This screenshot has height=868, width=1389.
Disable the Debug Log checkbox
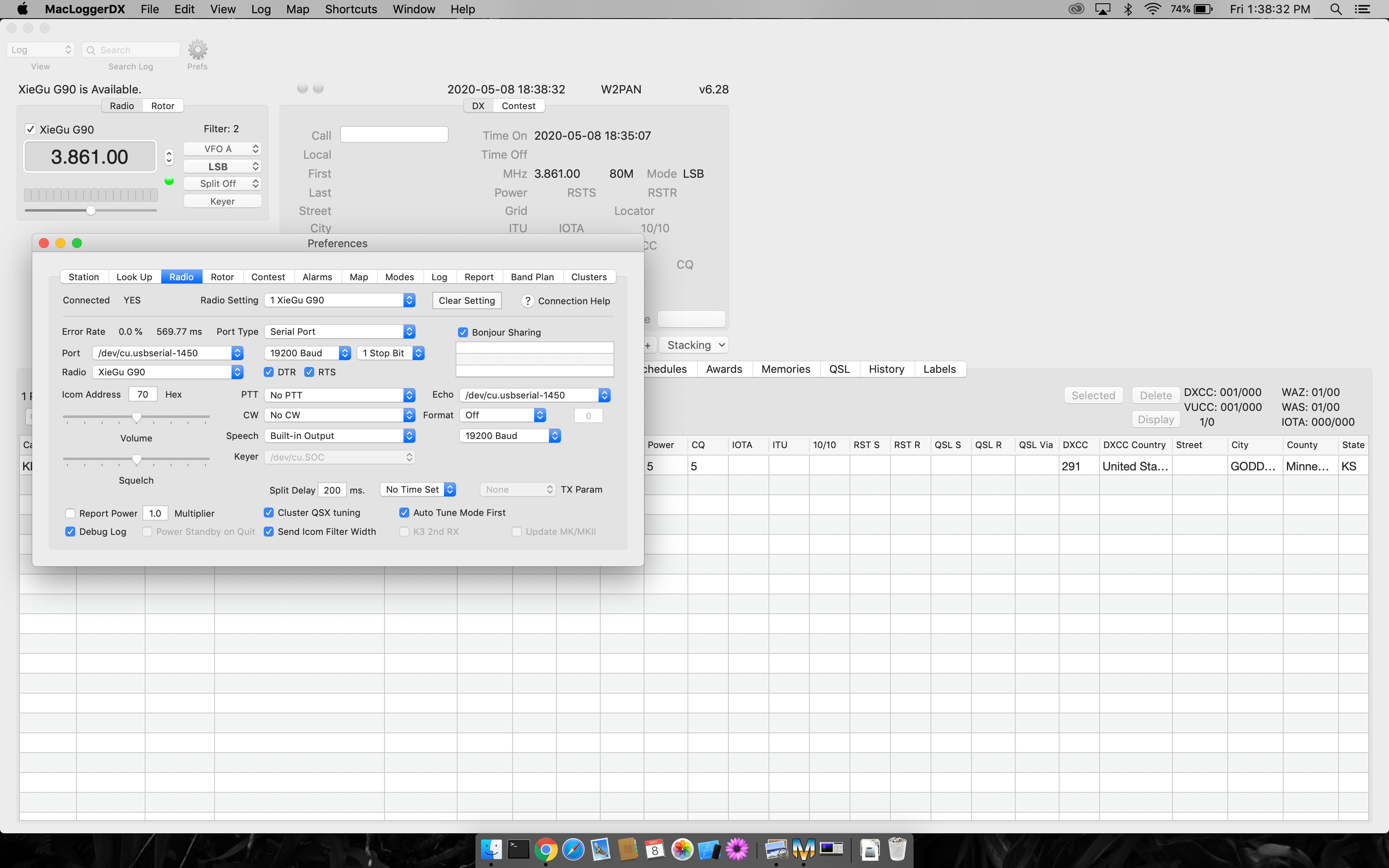(x=70, y=532)
